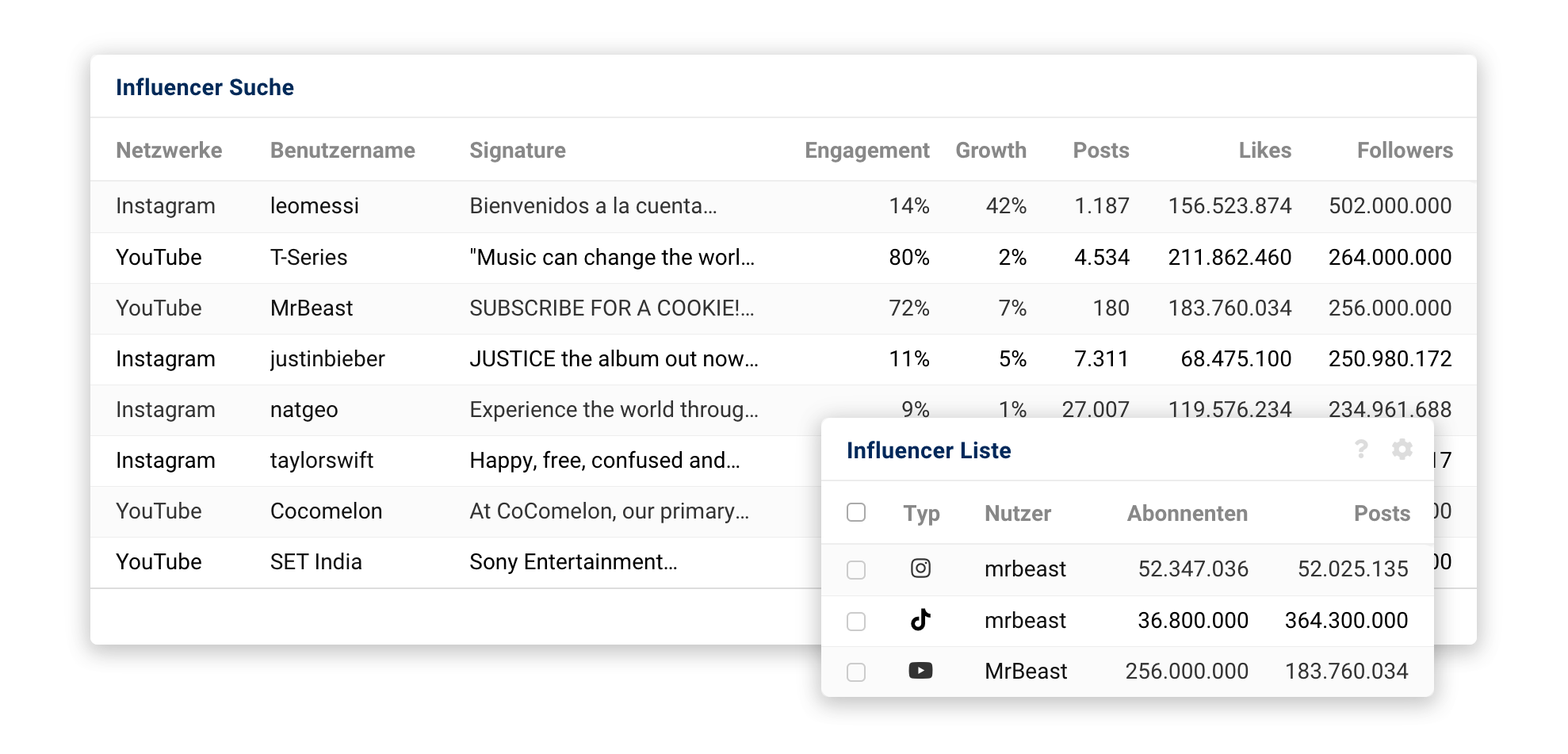Open Influencer Liste settings gear
1568x754 pixels.
[1402, 450]
